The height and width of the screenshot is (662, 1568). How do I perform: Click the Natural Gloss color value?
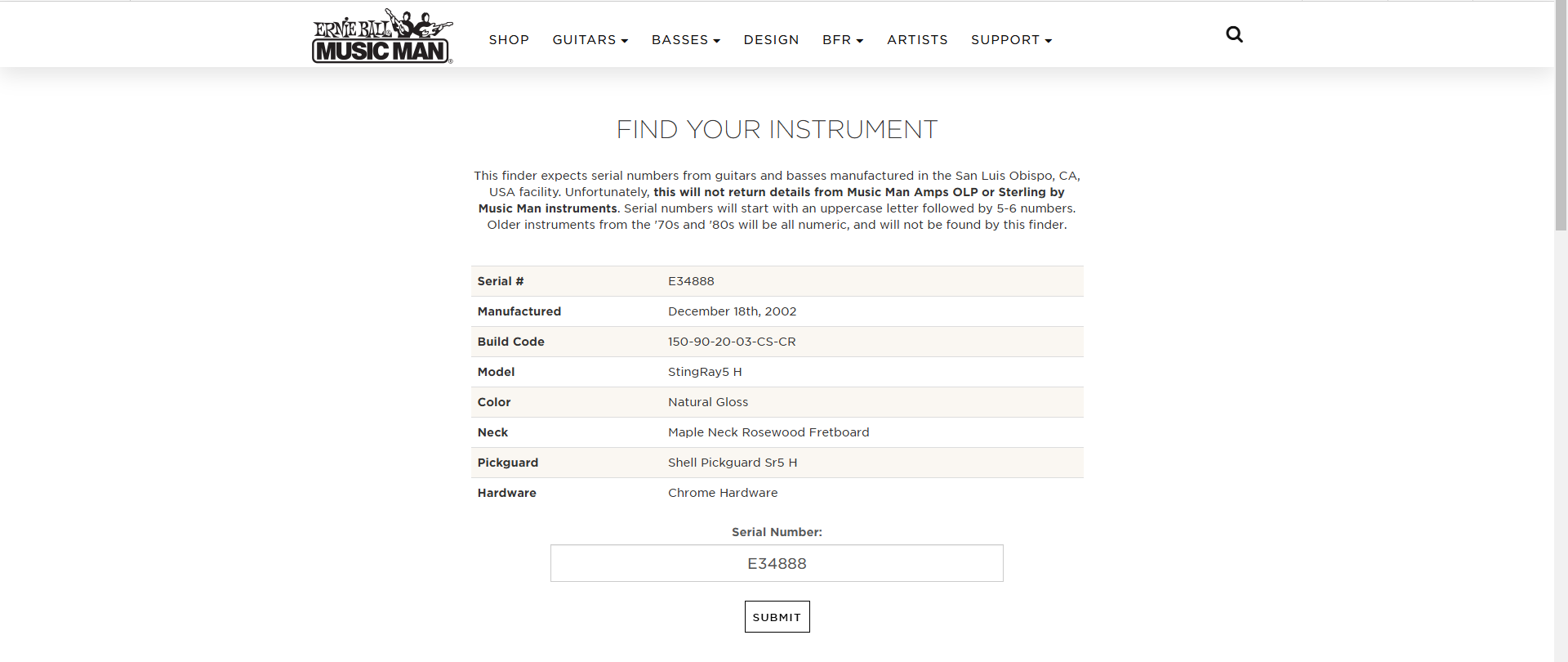708,402
